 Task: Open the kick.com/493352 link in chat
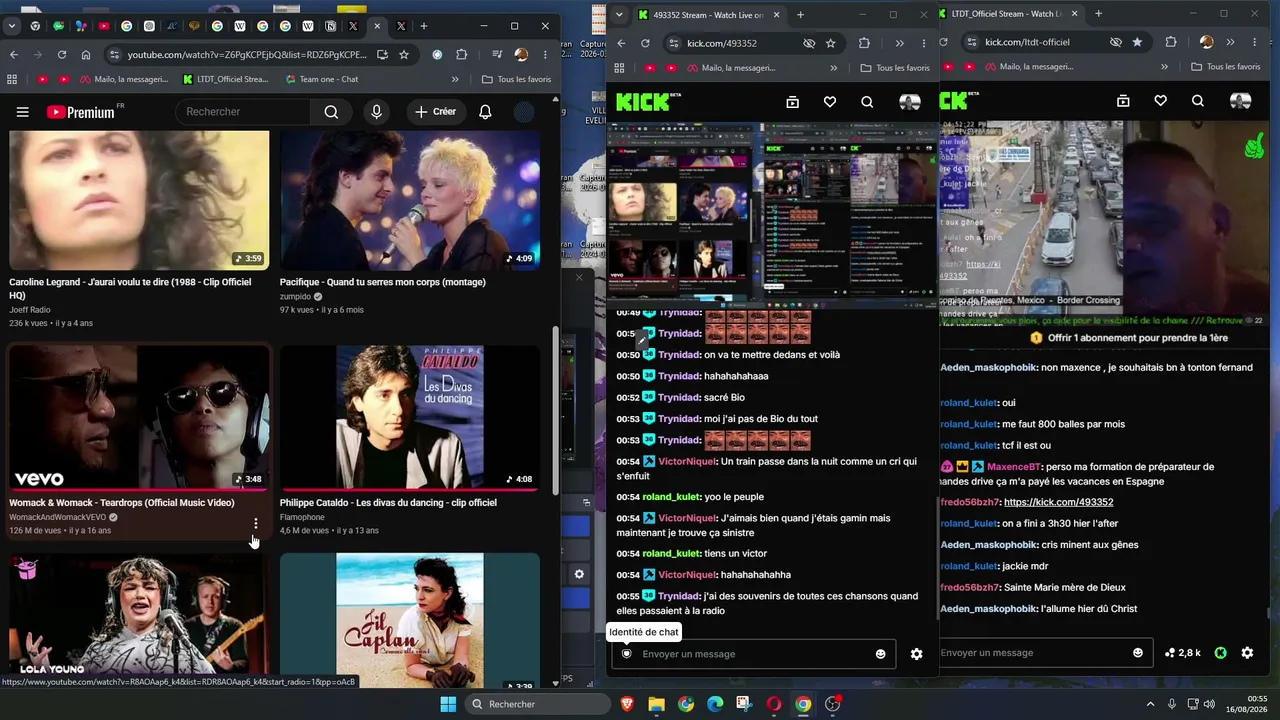pos(1058,502)
